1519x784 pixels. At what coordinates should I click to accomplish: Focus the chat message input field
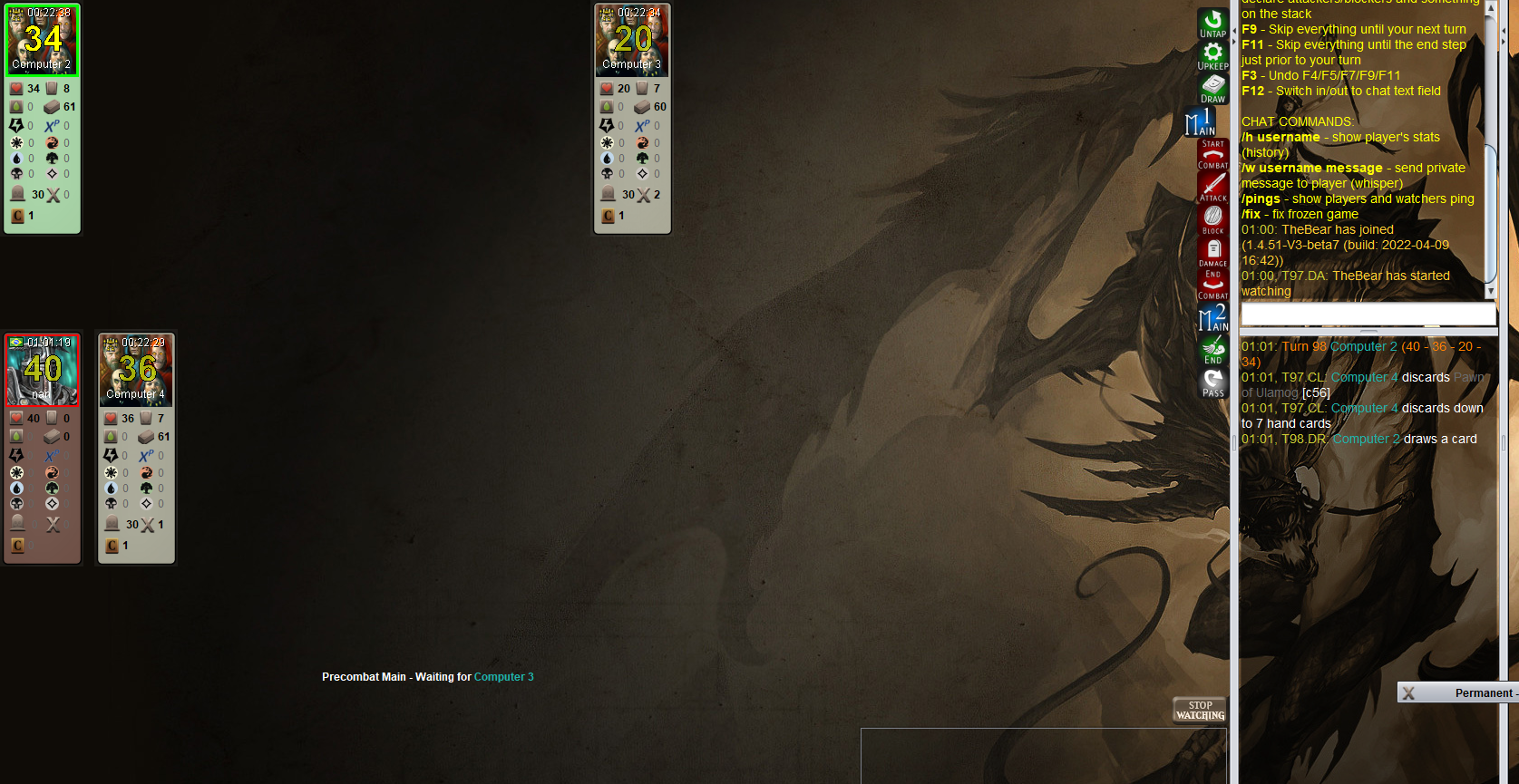click(x=1368, y=314)
